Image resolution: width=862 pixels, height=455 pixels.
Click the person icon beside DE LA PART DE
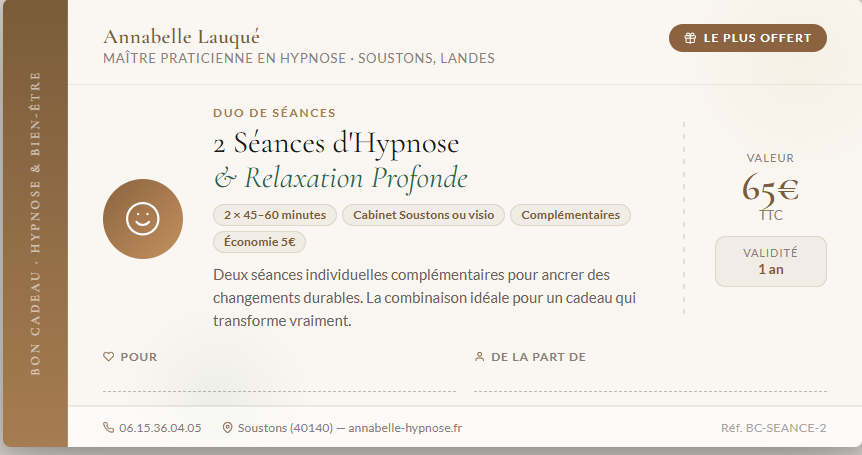479,357
